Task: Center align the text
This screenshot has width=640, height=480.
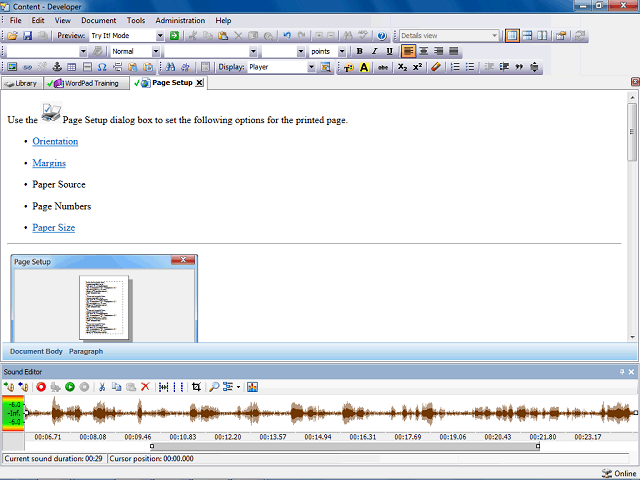Action: 424,51
